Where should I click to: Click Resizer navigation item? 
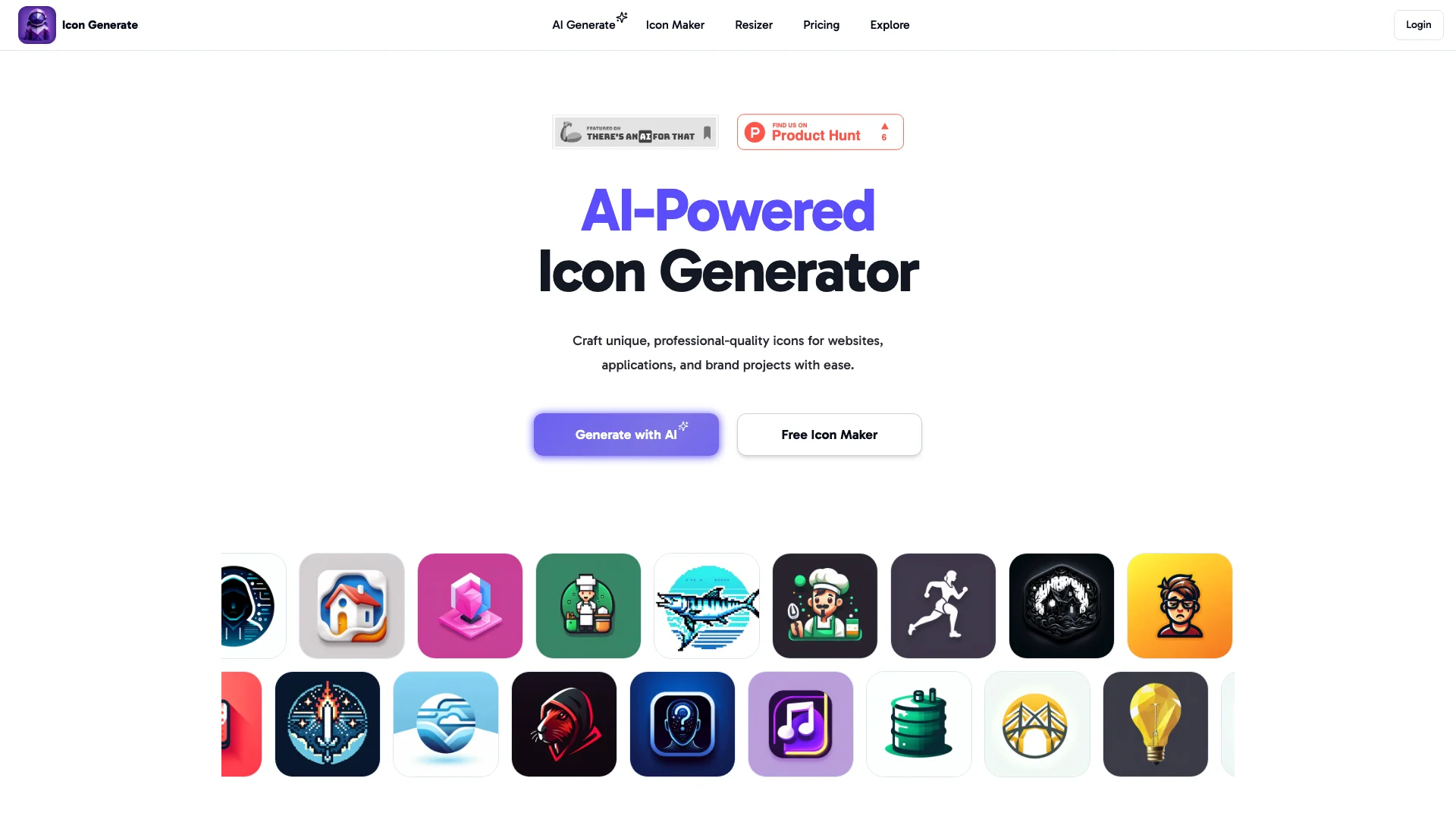tap(753, 25)
